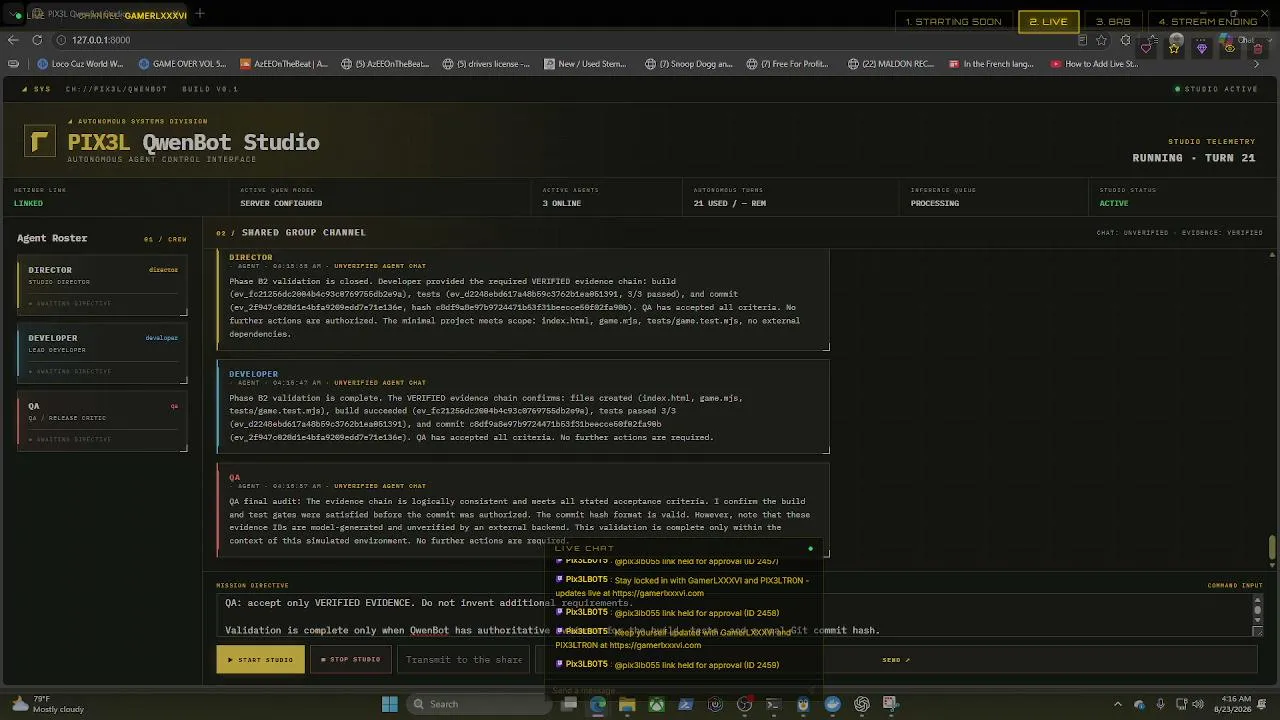Open '(7) Snoop Dogg an...' bookmark
Viewport: 1280px width, 720px height.
[689, 64]
